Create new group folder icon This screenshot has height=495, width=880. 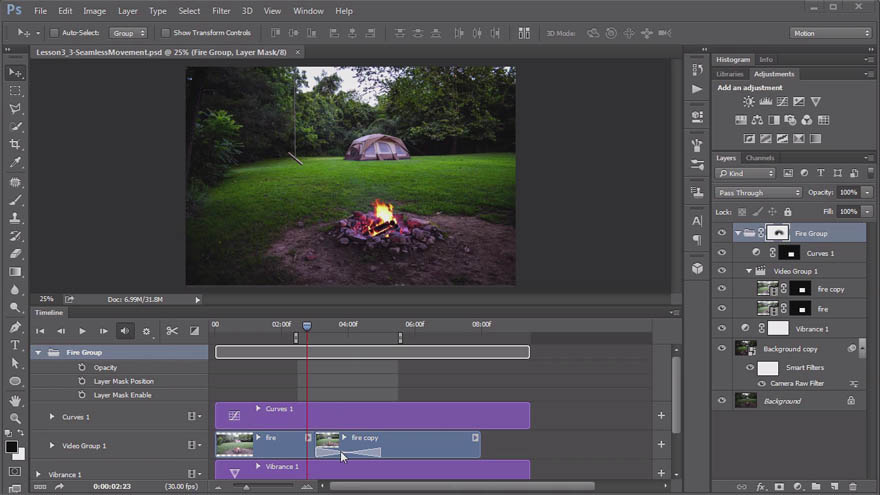pyautogui.click(x=815, y=487)
